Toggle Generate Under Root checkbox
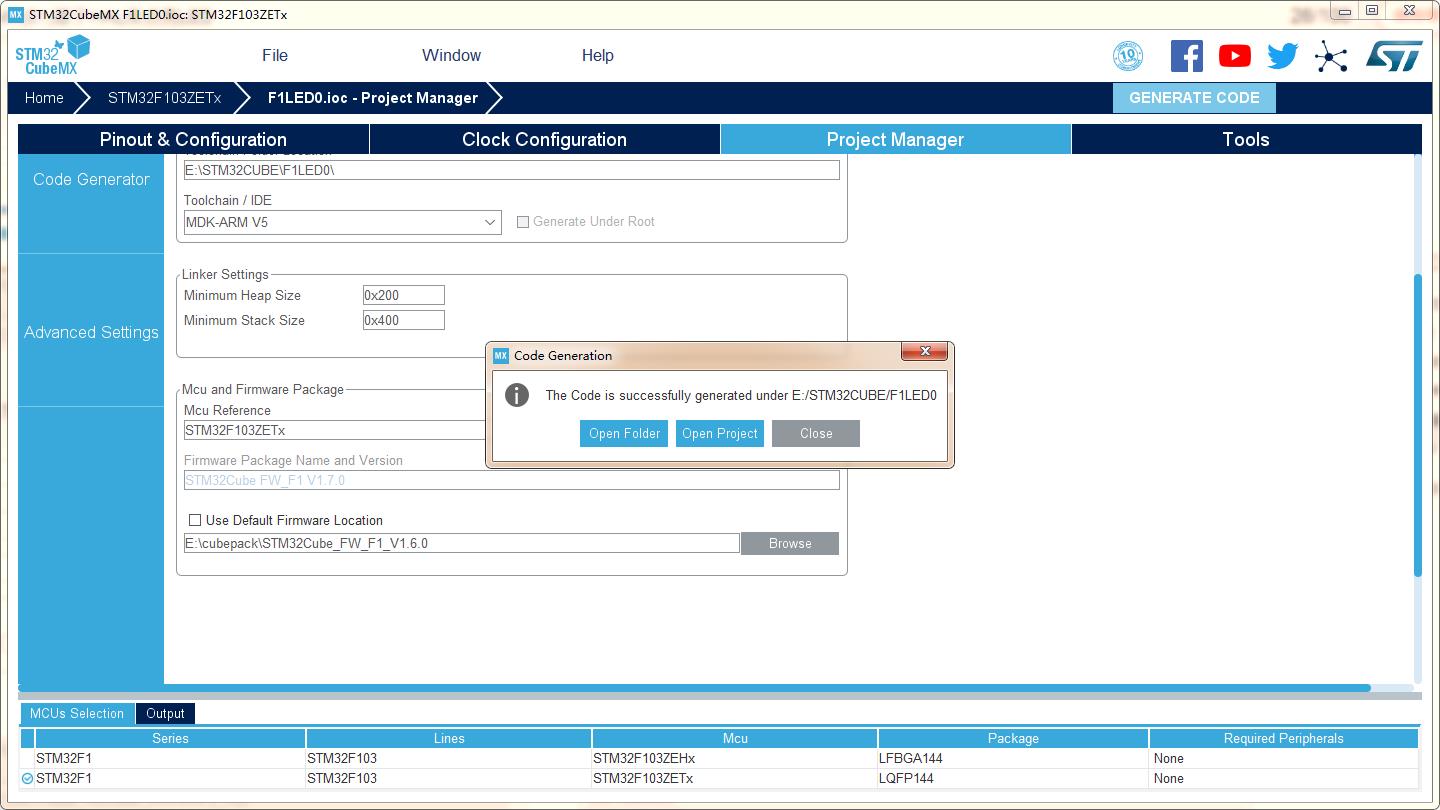The height and width of the screenshot is (810, 1440). click(522, 222)
